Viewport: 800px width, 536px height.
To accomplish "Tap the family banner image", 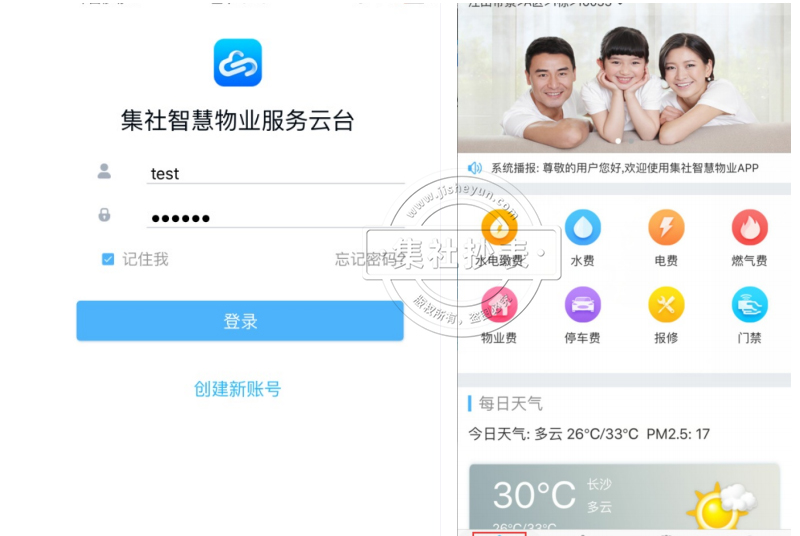I will pyautogui.click(x=624, y=78).
